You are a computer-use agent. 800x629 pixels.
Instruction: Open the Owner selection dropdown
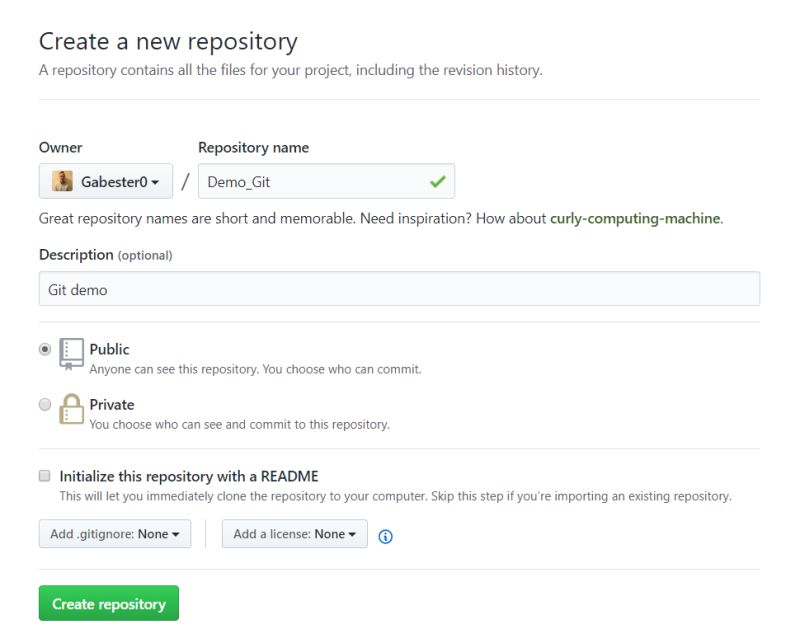coord(105,181)
